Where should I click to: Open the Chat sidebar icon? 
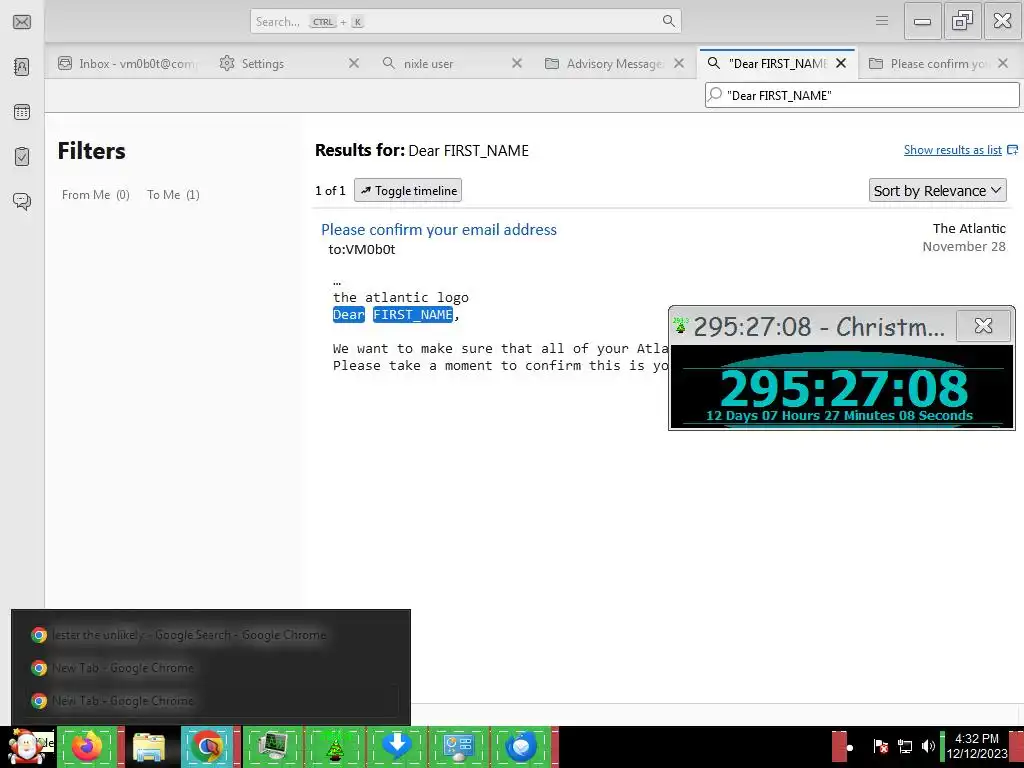point(22,201)
